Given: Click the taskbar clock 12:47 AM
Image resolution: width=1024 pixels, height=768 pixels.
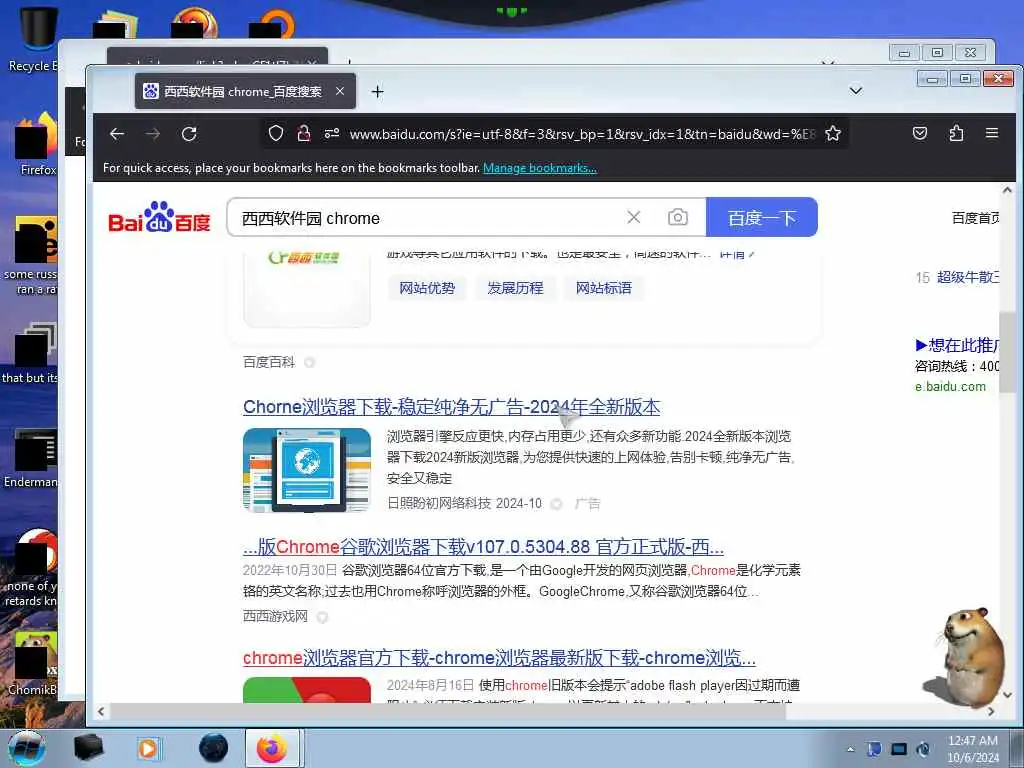Looking at the screenshot, I should [972, 748].
